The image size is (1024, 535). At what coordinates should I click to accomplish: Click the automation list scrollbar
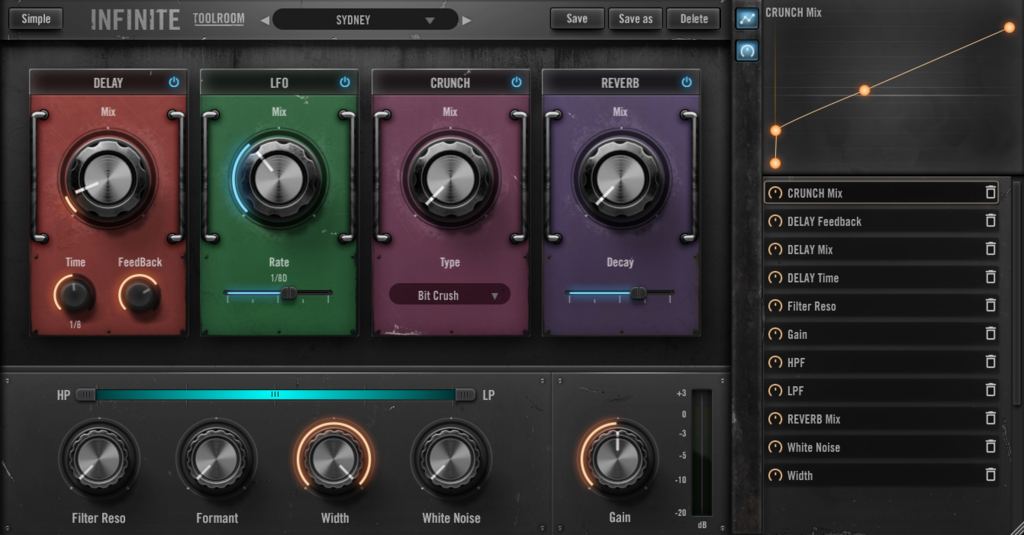(x=1016, y=294)
